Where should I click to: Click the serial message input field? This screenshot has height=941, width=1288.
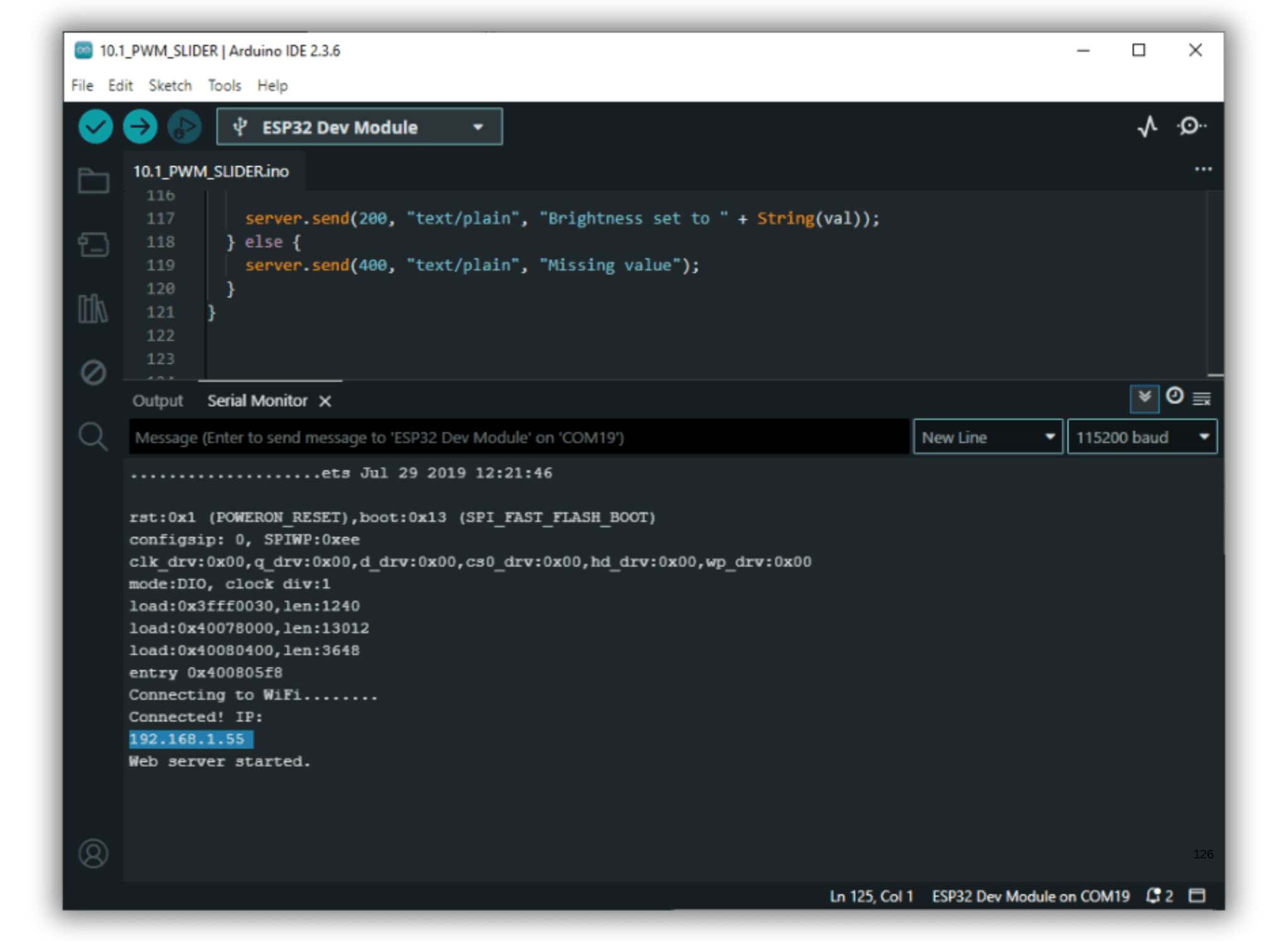pos(519,437)
